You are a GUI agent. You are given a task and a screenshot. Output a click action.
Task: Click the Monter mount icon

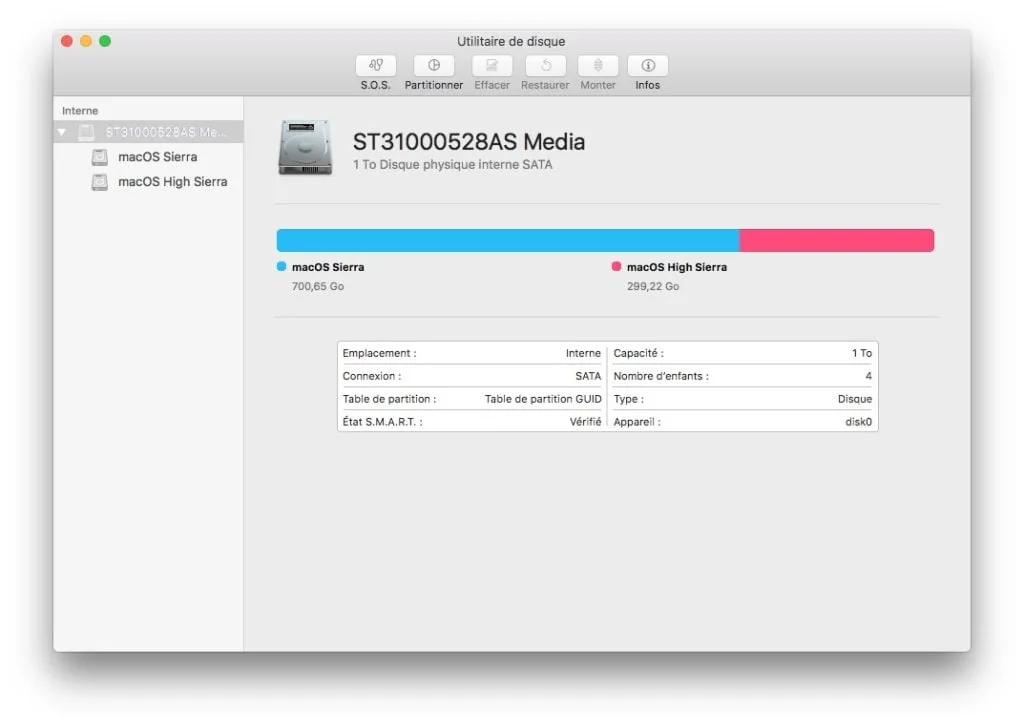point(598,65)
